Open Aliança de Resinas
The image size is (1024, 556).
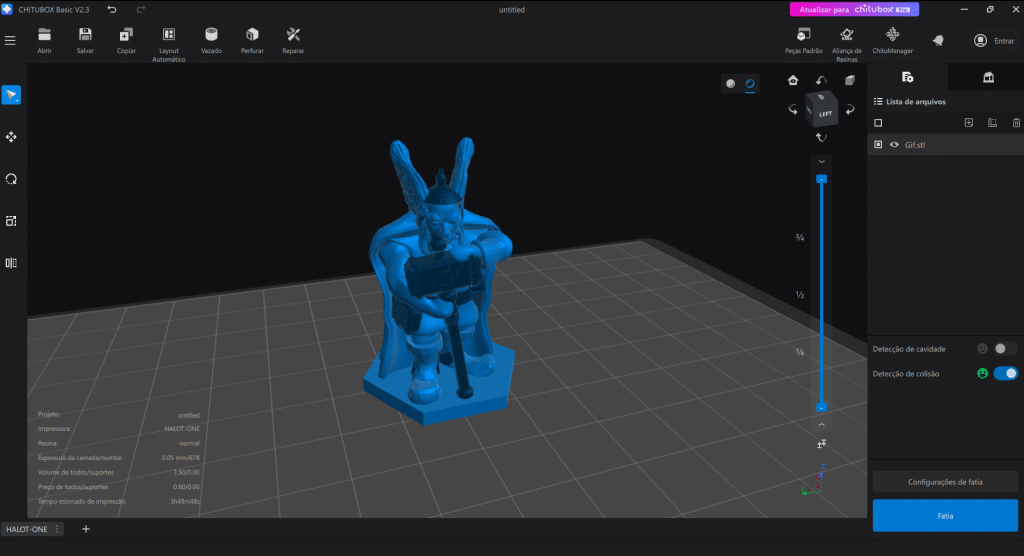click(846, 44)
